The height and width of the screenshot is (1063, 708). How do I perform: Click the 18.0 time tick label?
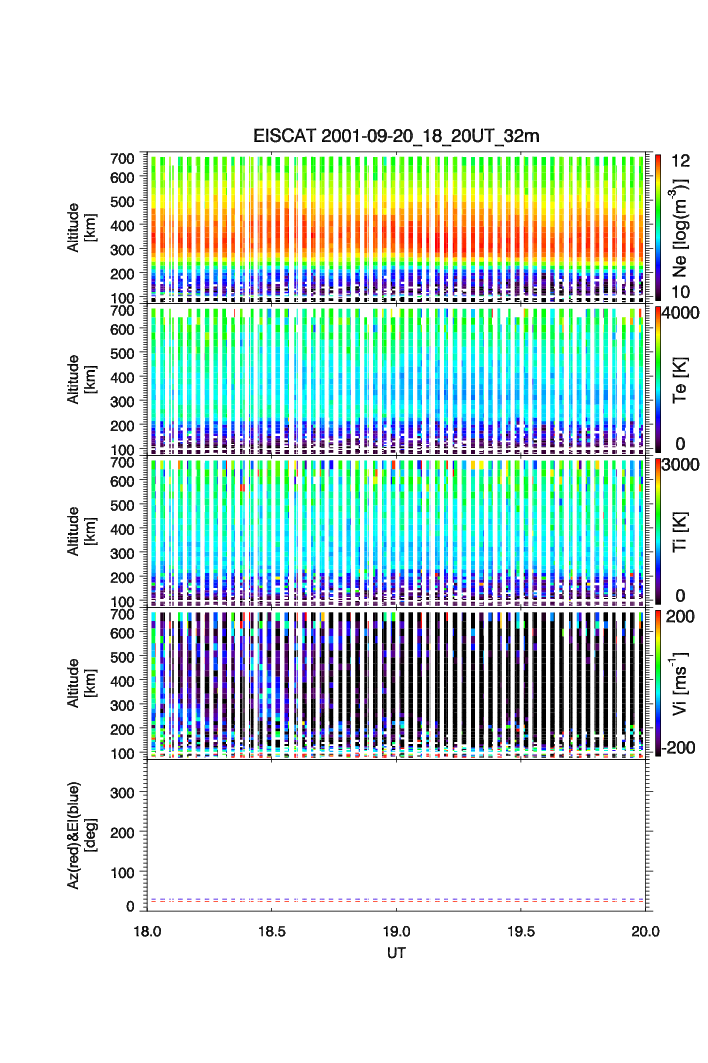coord(148,931)
